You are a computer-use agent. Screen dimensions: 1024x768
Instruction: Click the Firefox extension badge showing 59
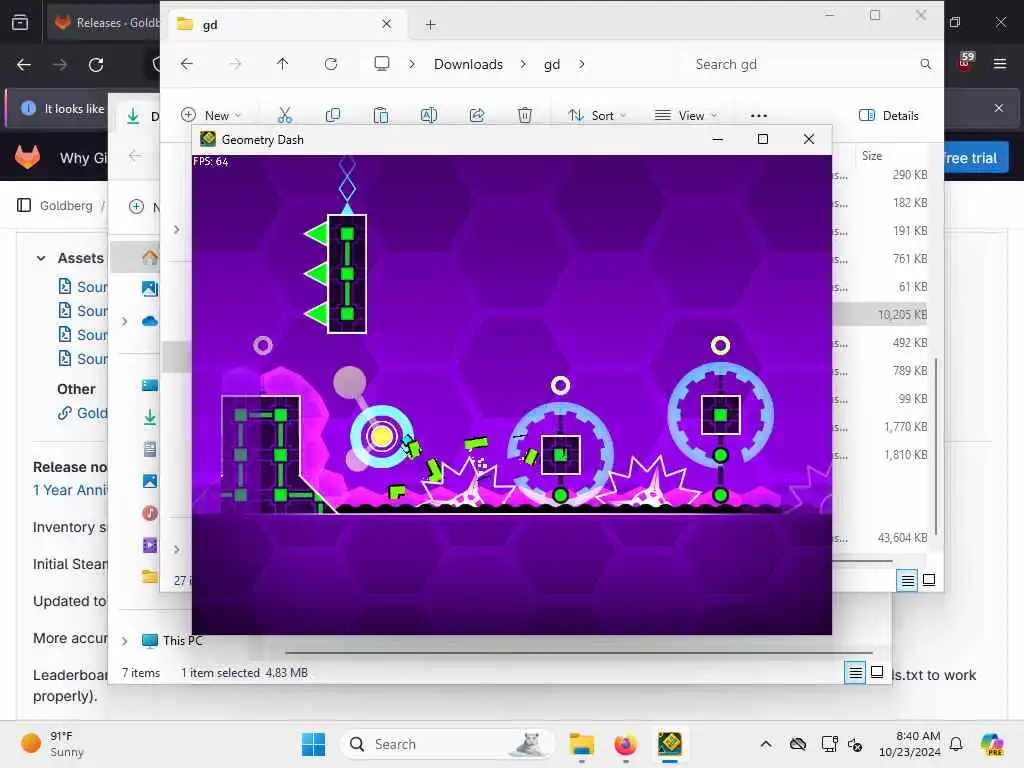965,61
